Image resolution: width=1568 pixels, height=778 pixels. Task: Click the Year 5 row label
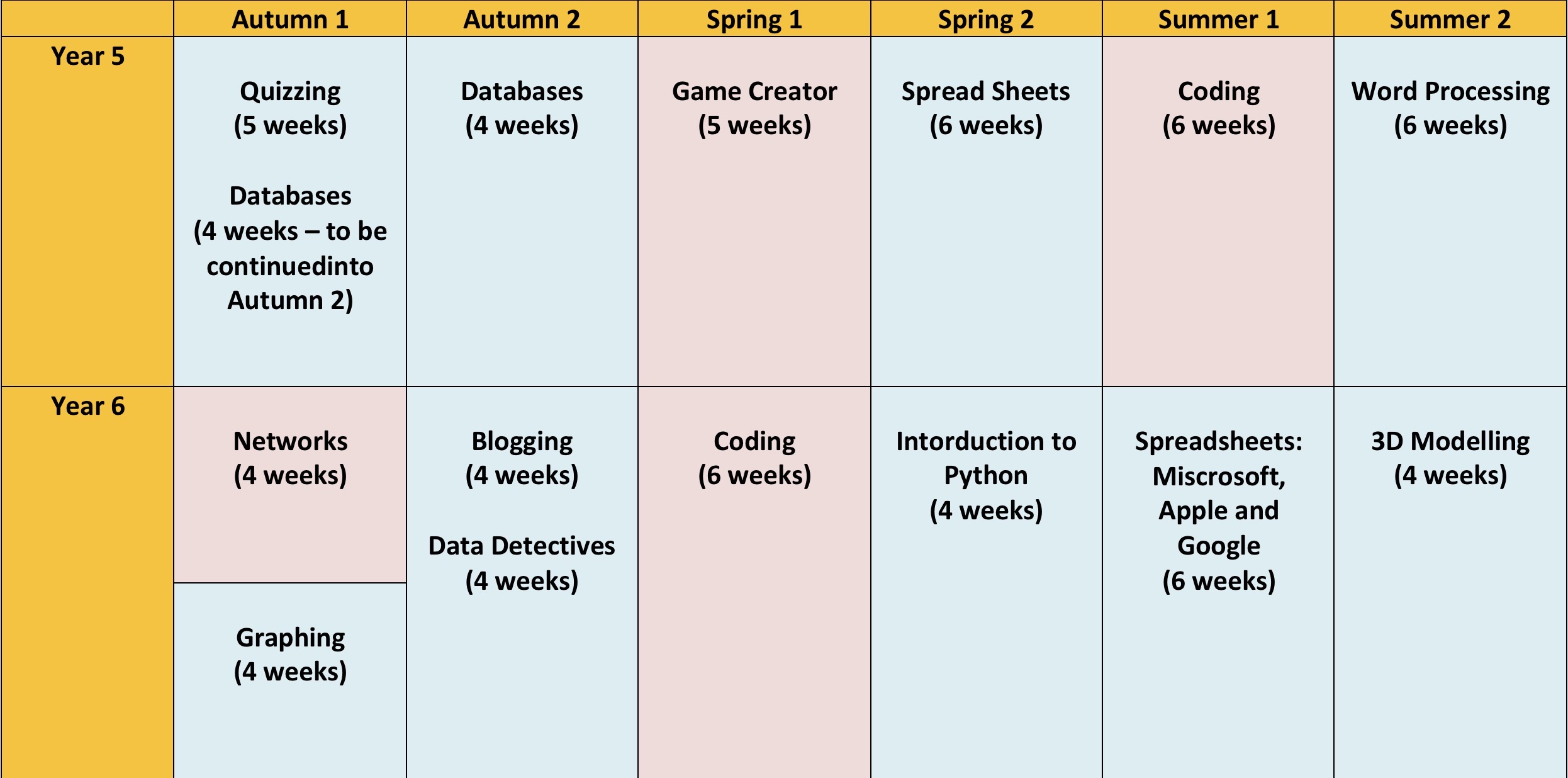tap(87, 57)
